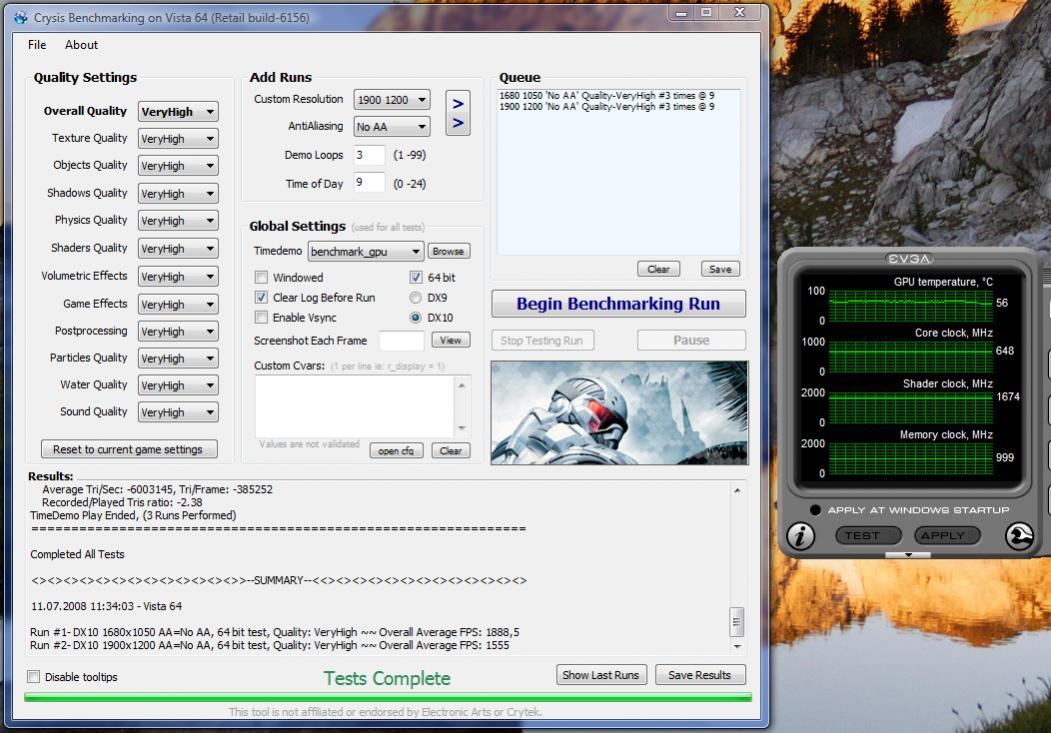The width and height of the screenshot is (1051, 733).
Task: Click the Time of Day input field
Action: [369, 183]
